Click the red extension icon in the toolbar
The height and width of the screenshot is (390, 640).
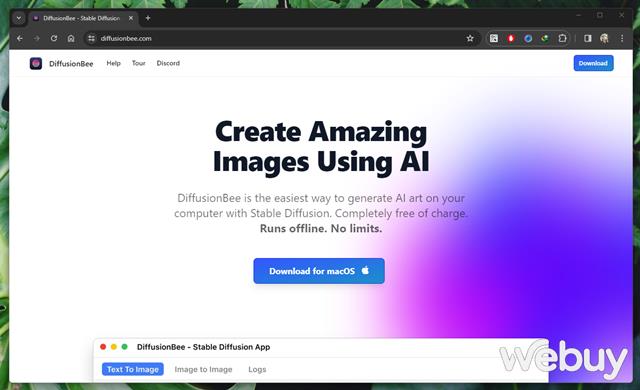point(511,38)
